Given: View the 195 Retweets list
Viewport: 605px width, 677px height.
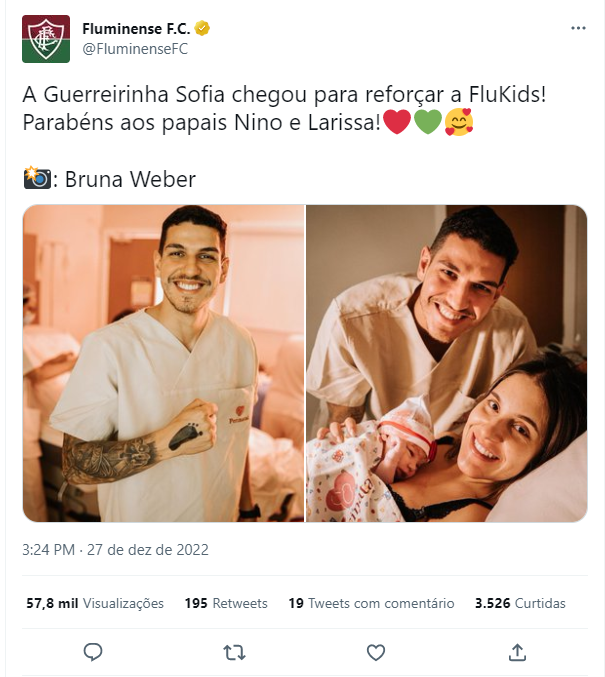Looking at the screenshot, I should point(226,603).
